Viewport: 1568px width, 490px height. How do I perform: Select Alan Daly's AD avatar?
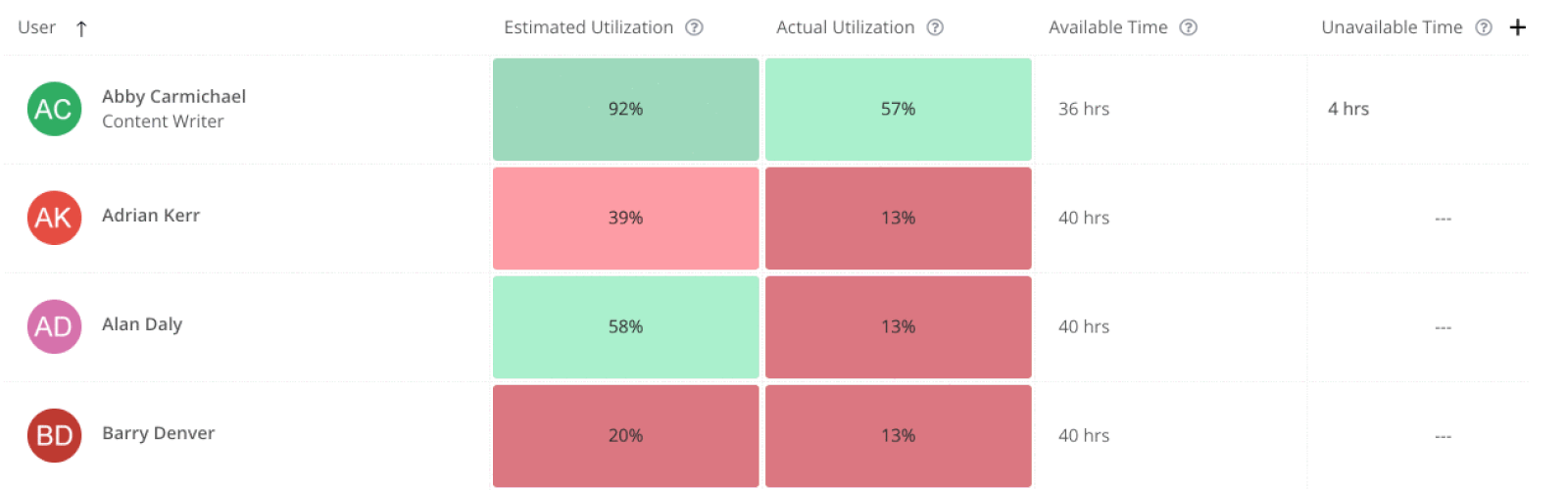click(54, 326)
